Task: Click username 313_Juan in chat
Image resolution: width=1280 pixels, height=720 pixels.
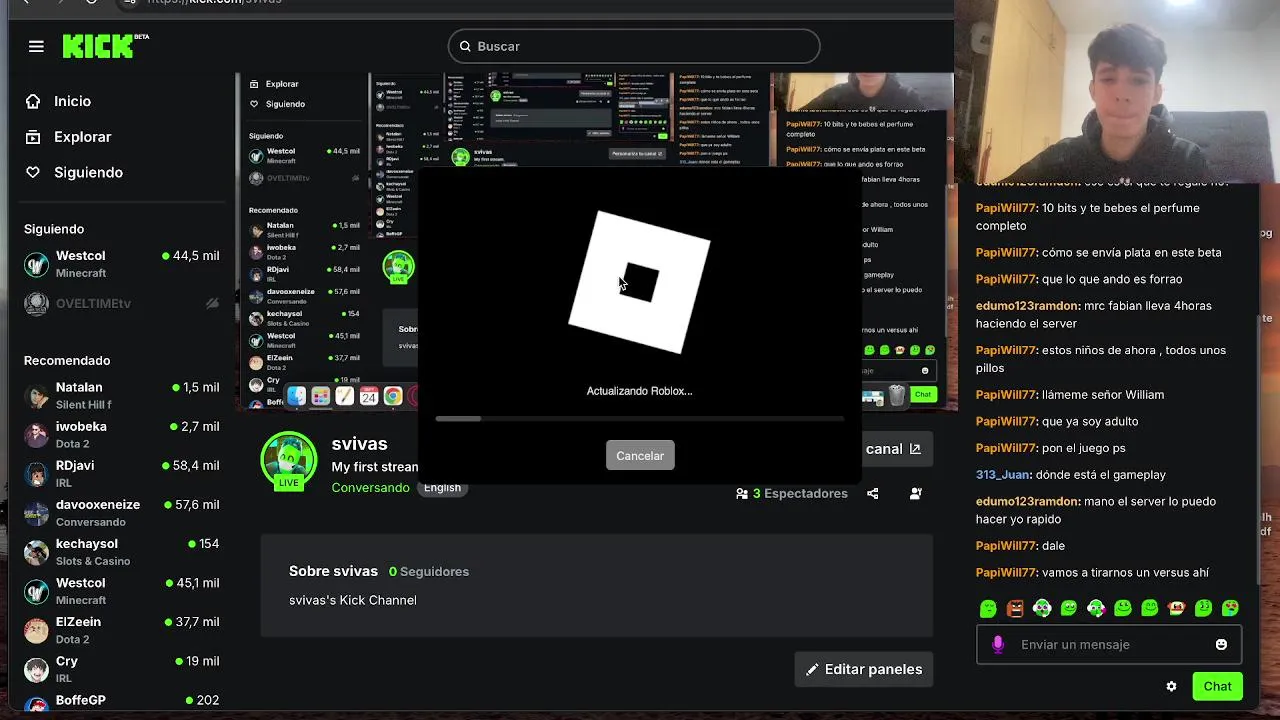Action: click(1003, 475)
